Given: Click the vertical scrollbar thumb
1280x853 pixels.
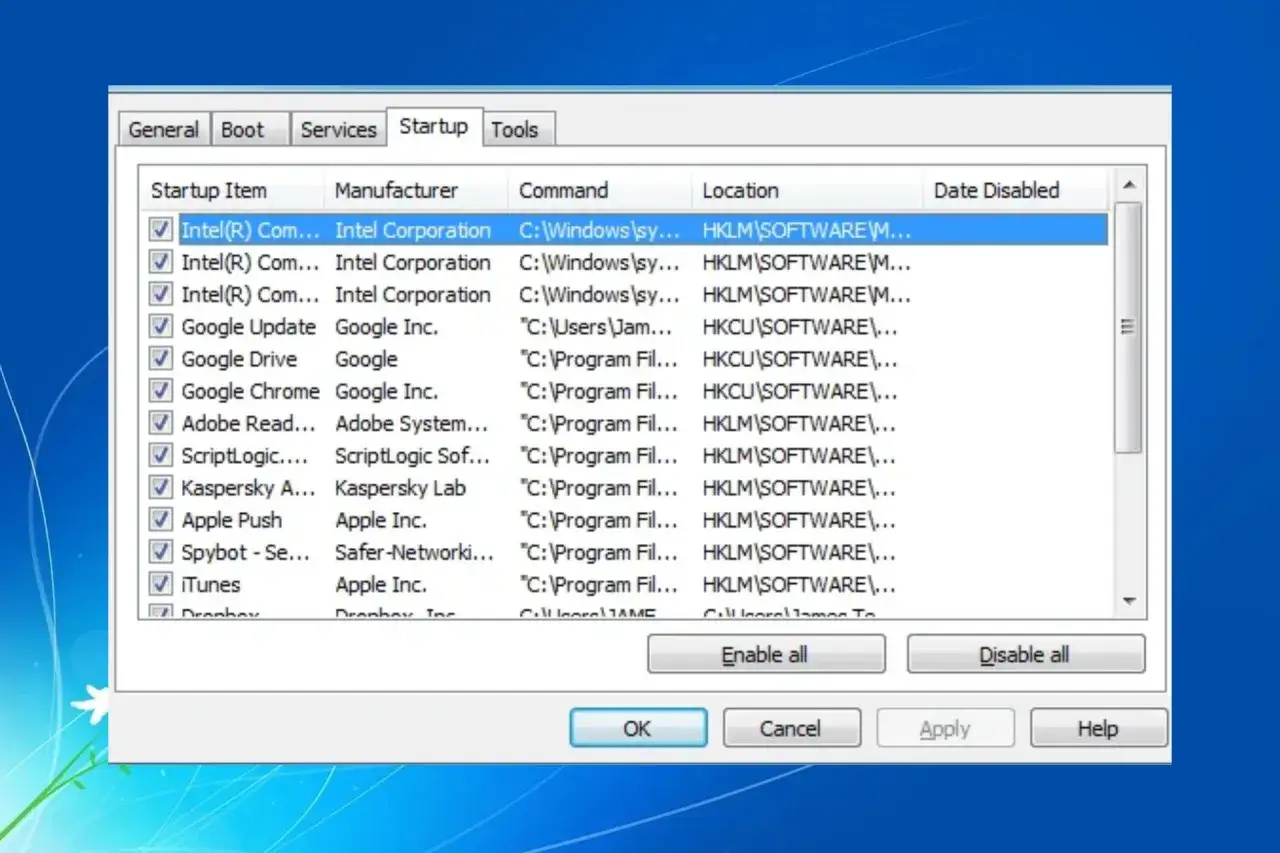Looking at the screenshot, I should pyautogui.click(x=1129, y=327).
